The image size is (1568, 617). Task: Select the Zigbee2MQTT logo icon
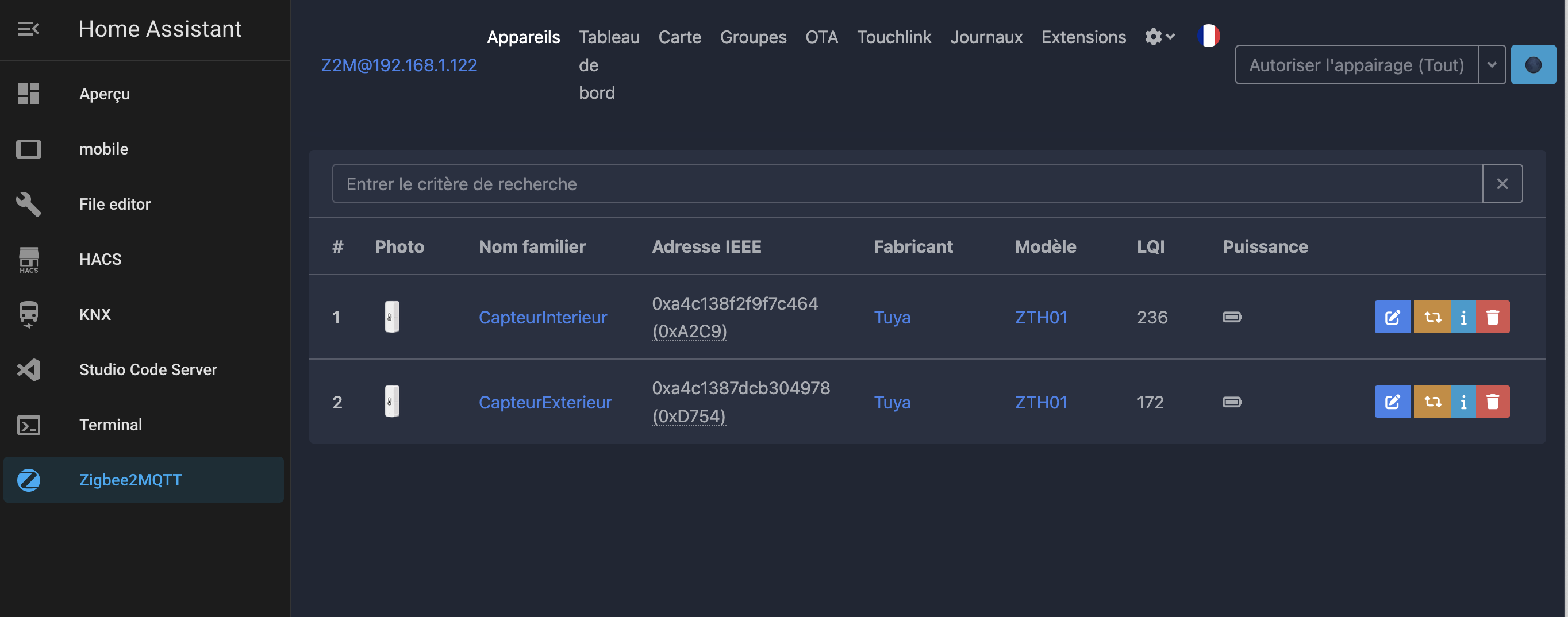tap(28, 480)
